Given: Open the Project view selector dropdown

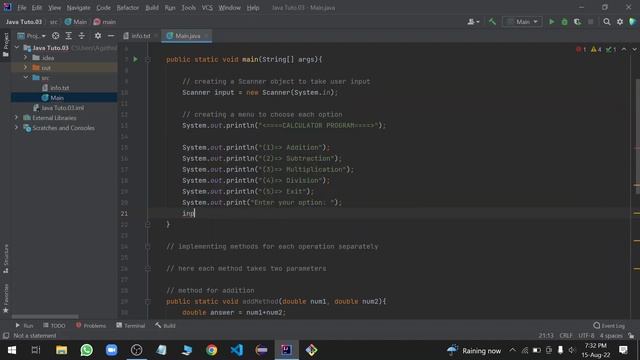Looking at the screenshot, I should pyautogui.click(x=31, y=36).
